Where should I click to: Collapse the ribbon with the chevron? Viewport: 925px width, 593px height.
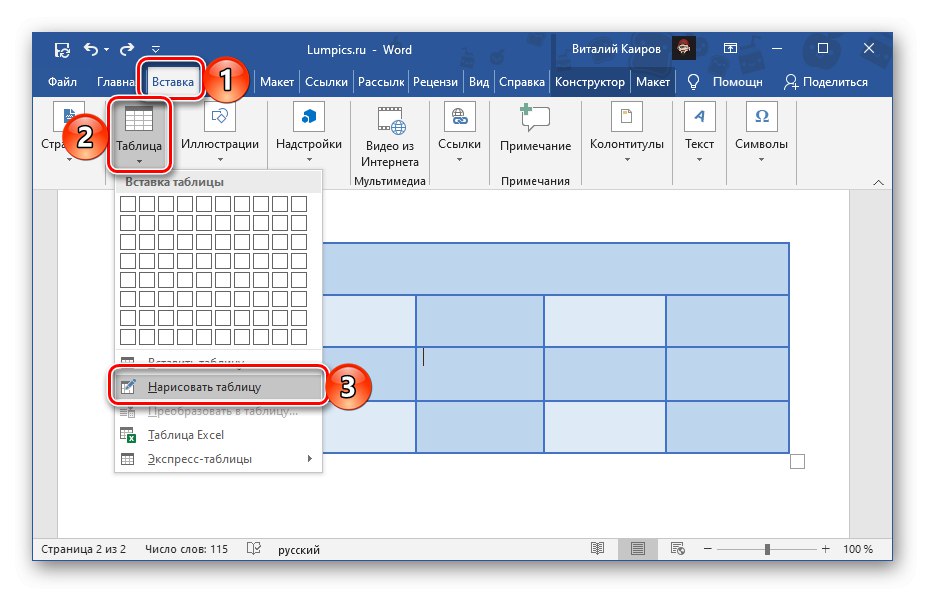[x=878, y=183]
